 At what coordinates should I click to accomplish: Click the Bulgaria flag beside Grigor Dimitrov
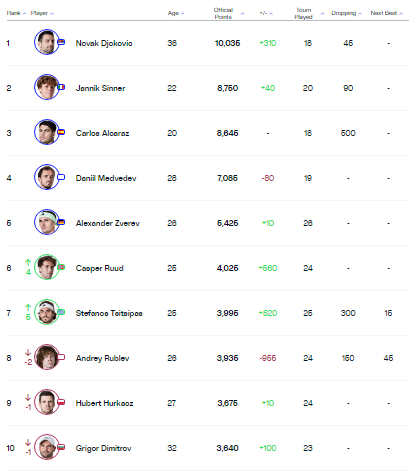(x=61, y=447)
